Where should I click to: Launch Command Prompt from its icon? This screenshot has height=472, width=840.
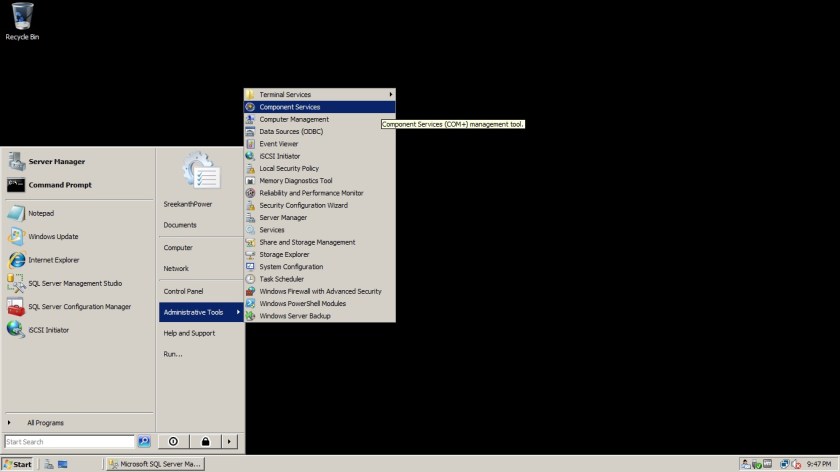point(16,185)
